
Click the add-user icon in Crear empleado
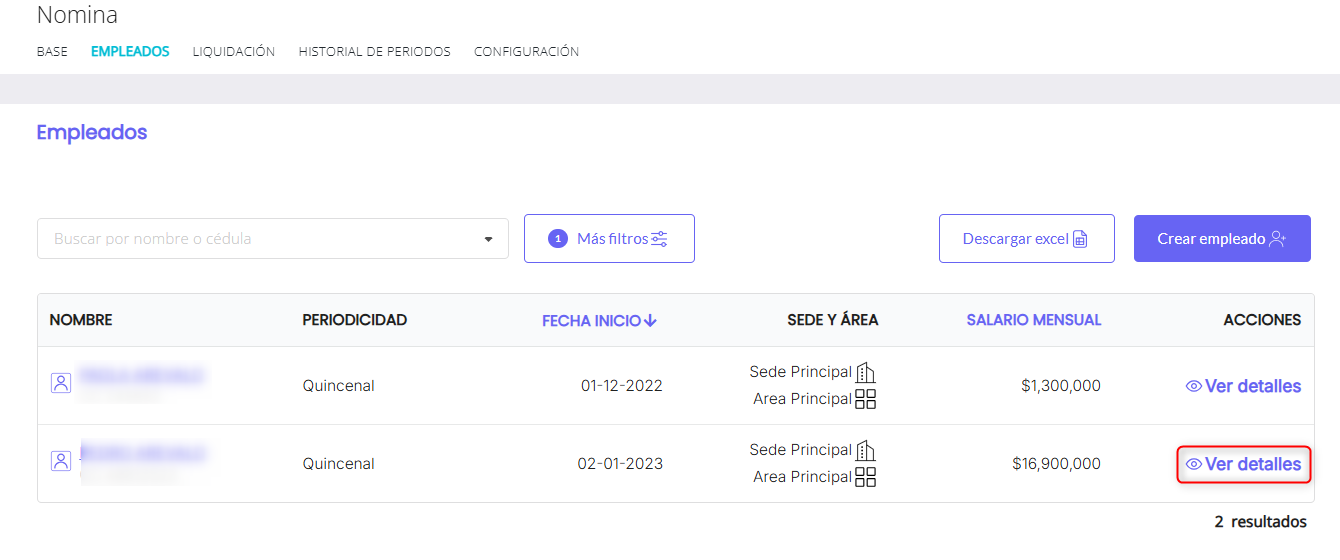pyautogui.click(x=1277, y=239)
